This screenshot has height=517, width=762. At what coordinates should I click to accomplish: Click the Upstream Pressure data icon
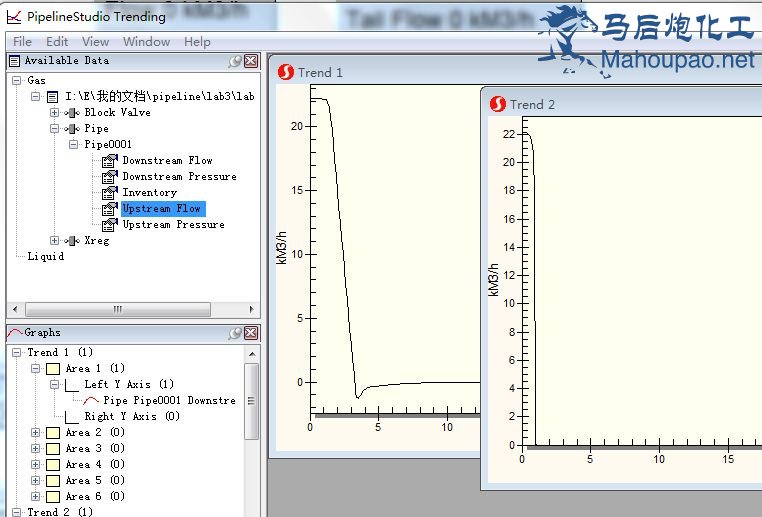(110, 225)
